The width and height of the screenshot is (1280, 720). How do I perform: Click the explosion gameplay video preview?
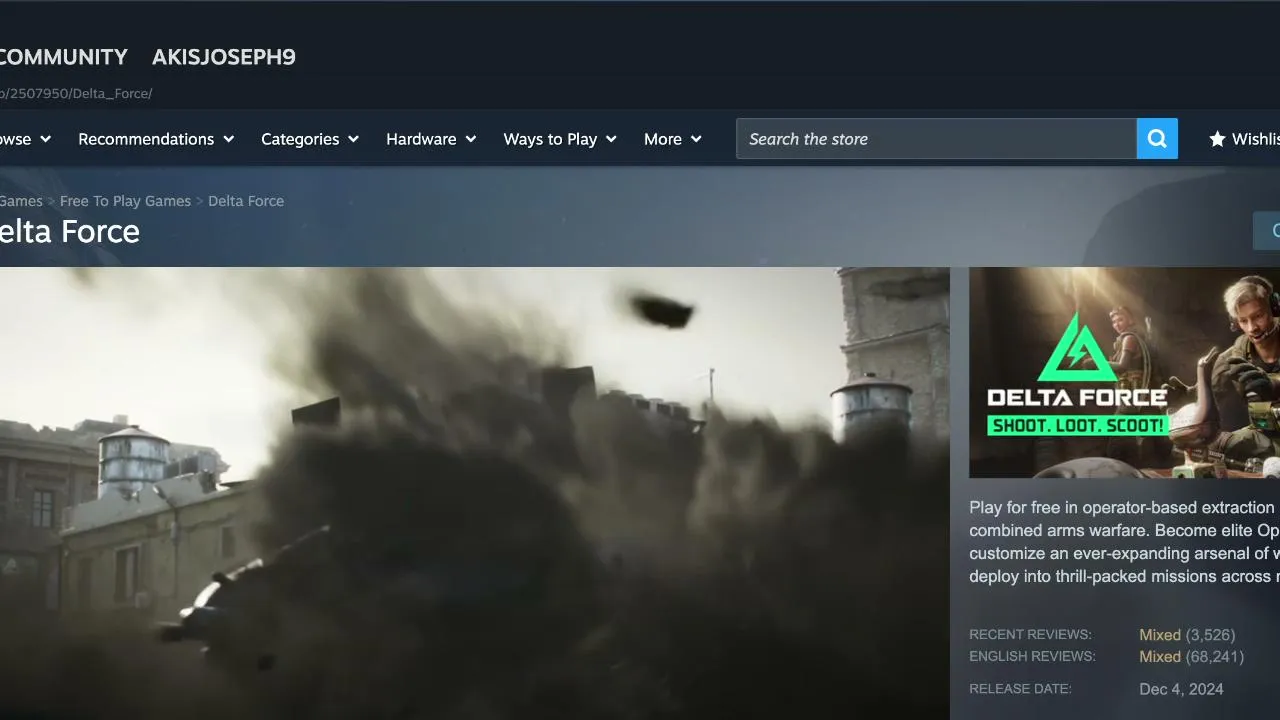[x=474, y=493]
